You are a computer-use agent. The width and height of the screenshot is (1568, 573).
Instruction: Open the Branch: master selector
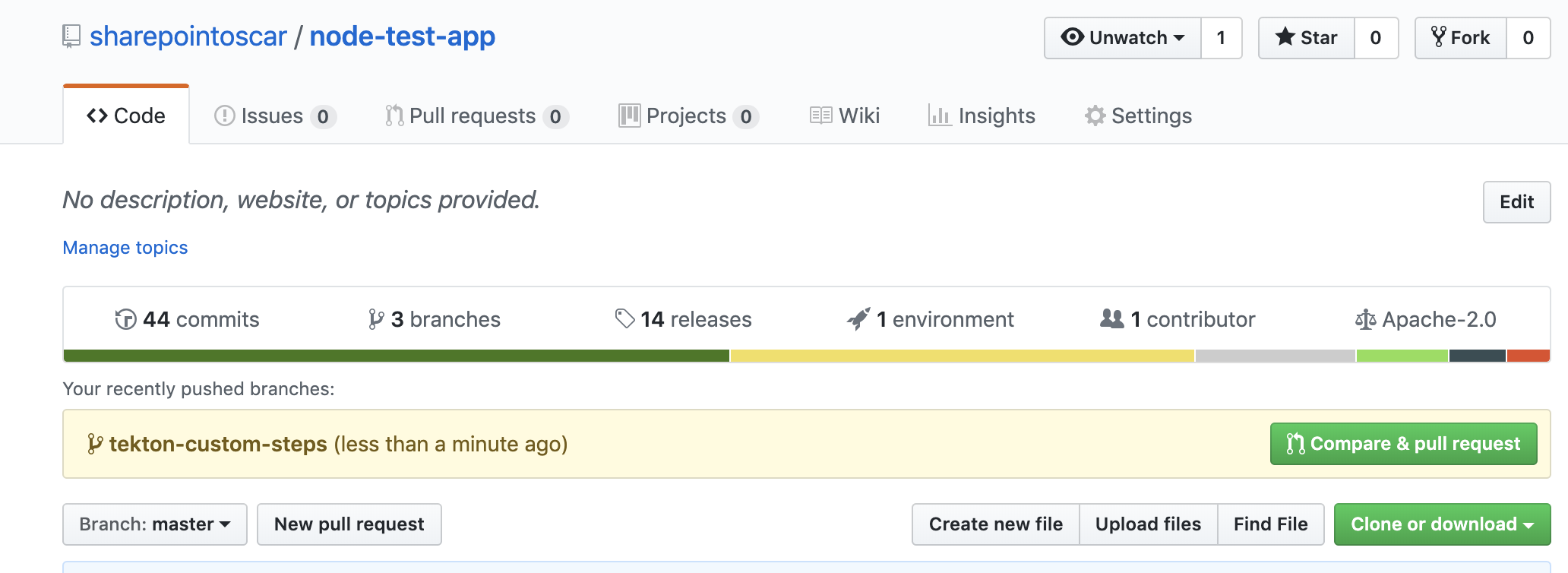(155, 524)
